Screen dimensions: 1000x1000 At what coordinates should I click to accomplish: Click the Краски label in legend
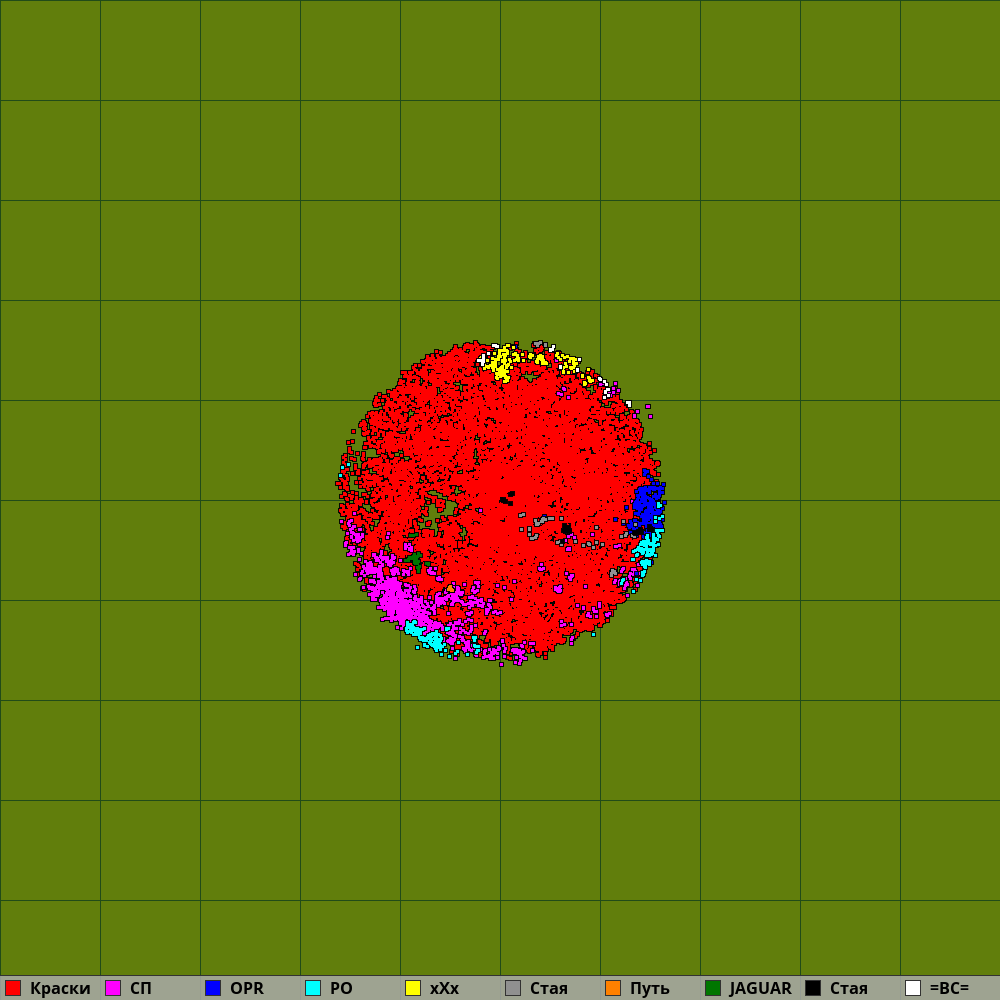pos(60,988)
